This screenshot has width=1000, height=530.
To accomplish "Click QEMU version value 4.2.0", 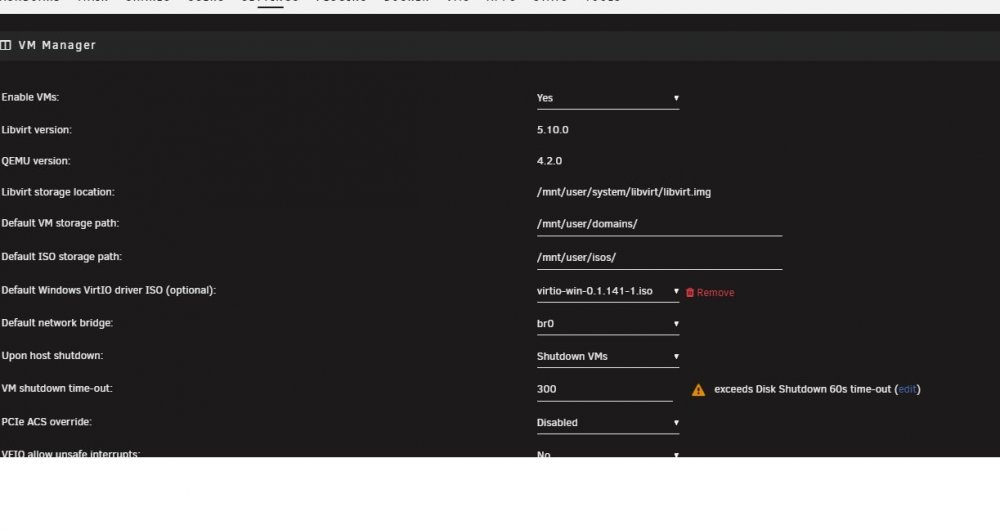I will click(x=549, y=161).
